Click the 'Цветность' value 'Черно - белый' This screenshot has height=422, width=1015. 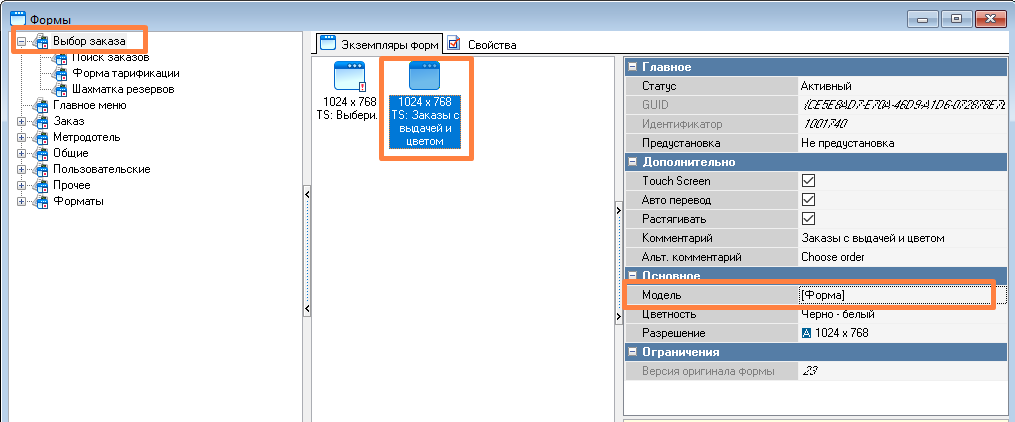coord(840,314)
